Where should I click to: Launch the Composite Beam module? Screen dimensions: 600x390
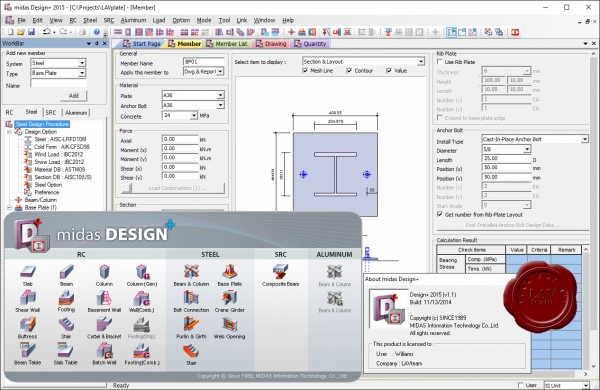click(x=280, y=272)
